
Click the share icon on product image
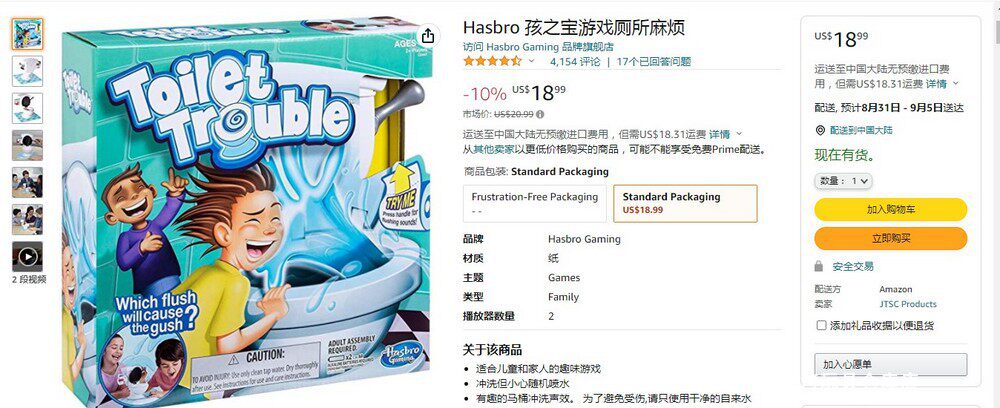point(428,36)
